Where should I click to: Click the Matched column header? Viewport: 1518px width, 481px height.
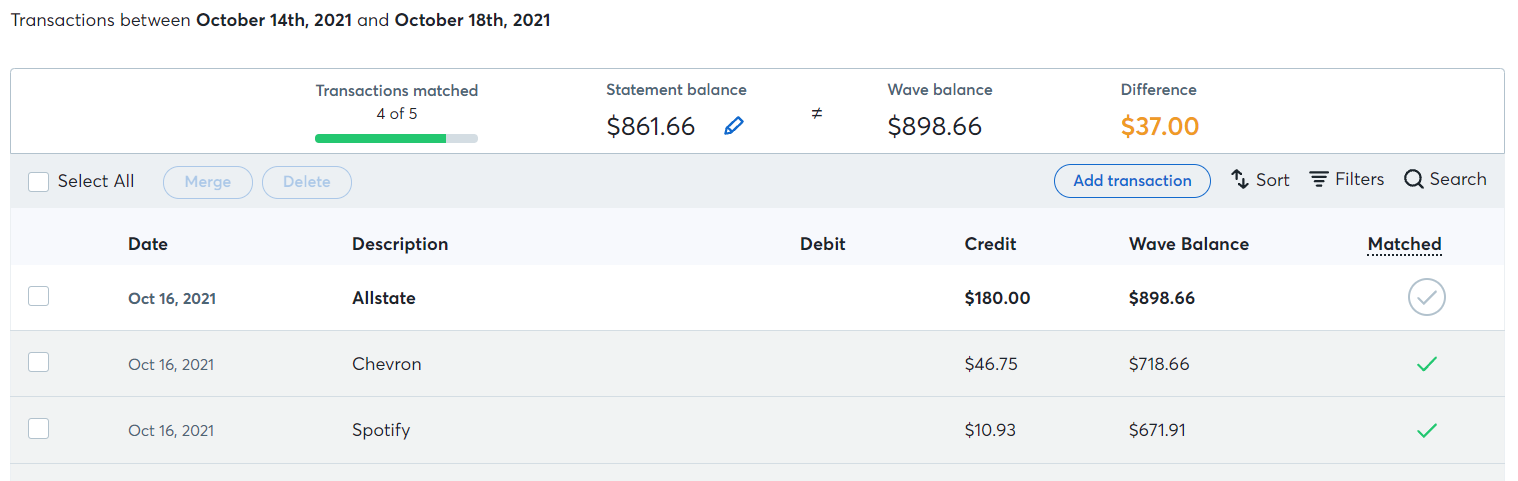click(x=1404, y=244)
